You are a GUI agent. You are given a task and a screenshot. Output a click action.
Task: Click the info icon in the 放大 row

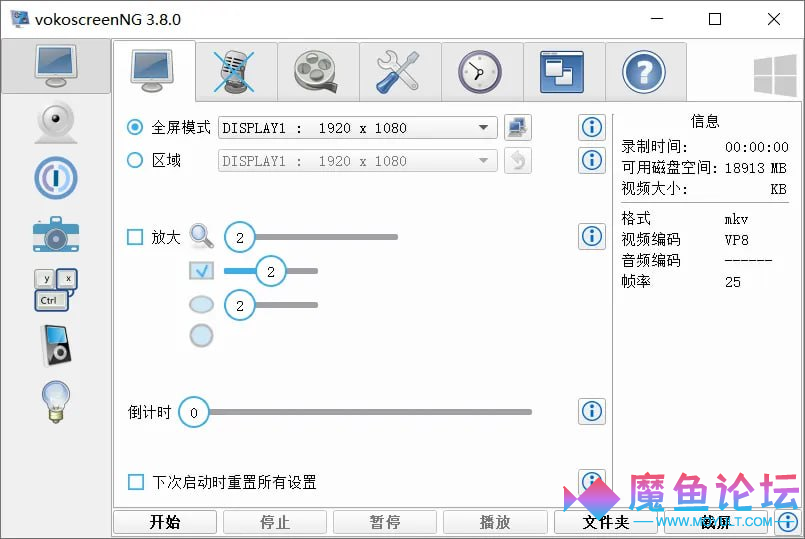click(592, 236)
